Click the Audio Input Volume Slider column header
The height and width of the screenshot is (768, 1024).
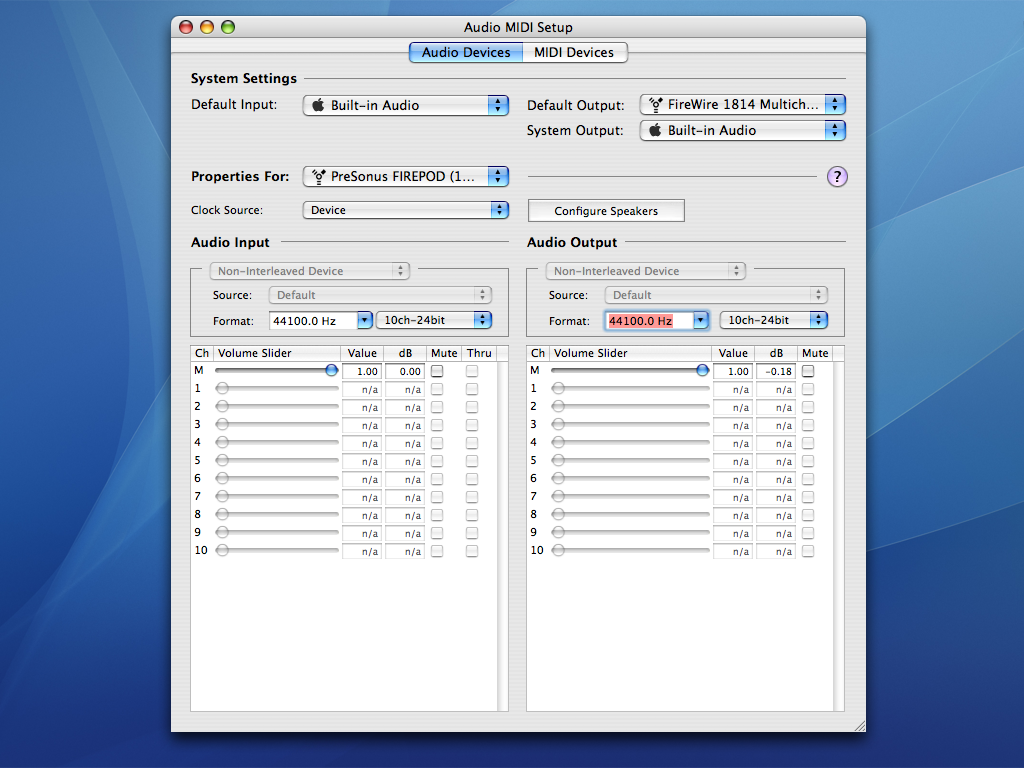pyautogui.click(x=277, y=353)
